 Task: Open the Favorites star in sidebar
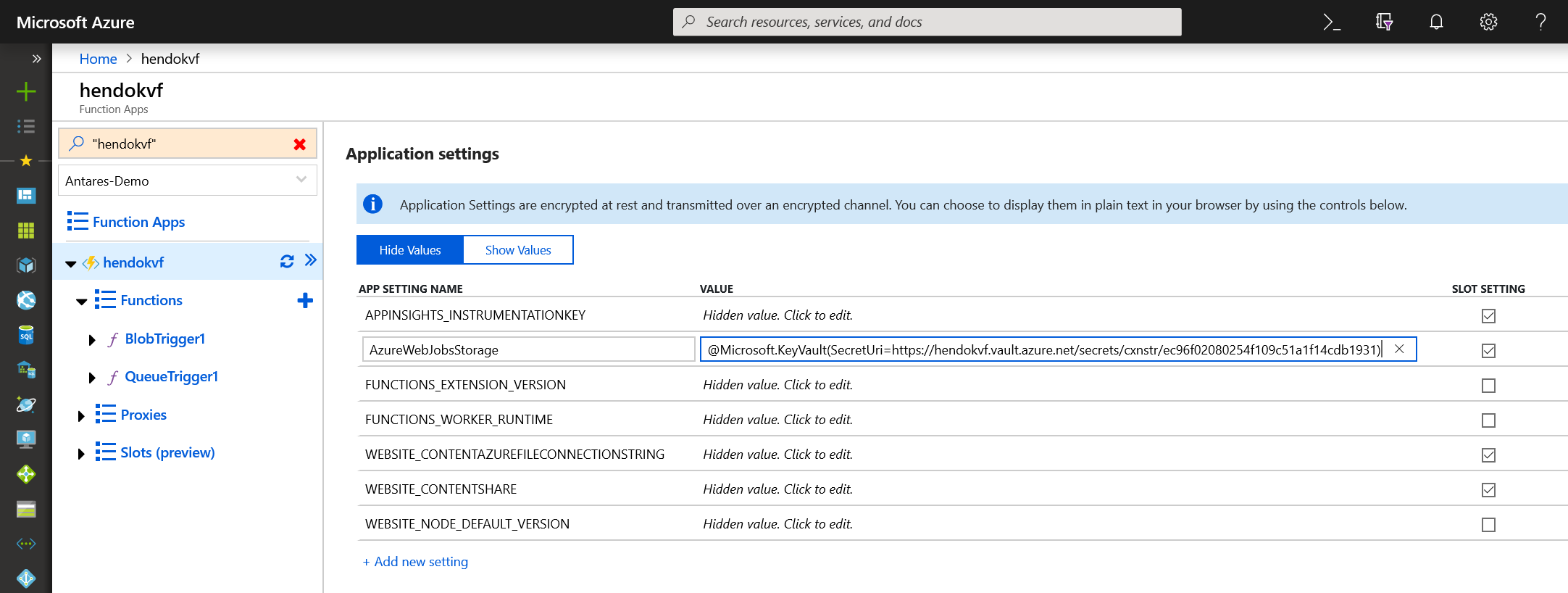[26, 161]
